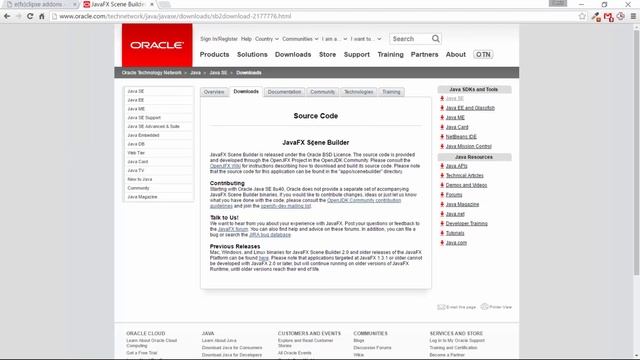The image size is (640, 360).
Task: Click the Oracle search field
Action: 411,39
